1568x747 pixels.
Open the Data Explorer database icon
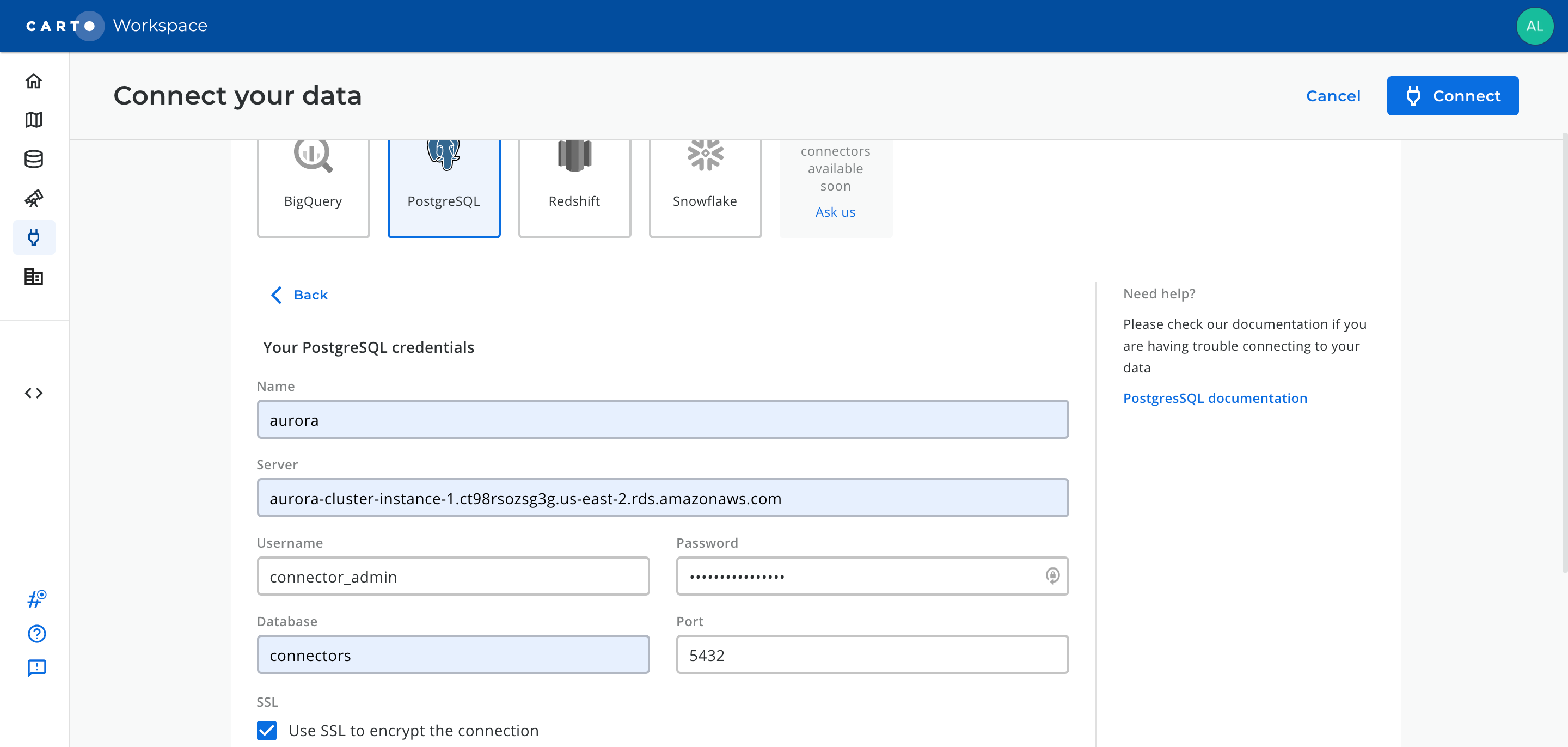34,159
